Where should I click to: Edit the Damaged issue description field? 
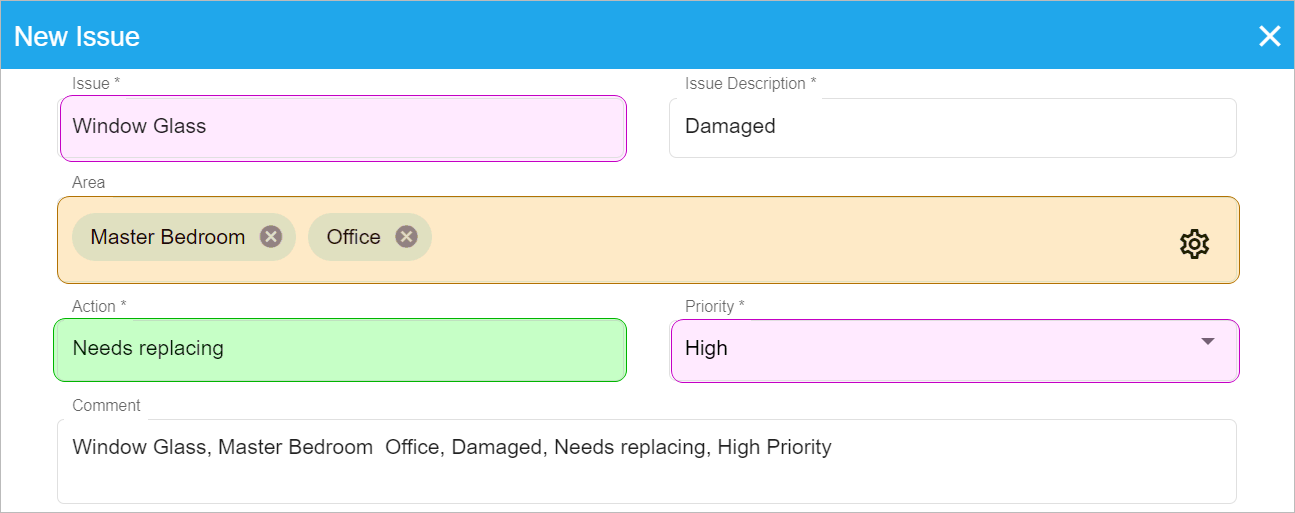point(953,128)
